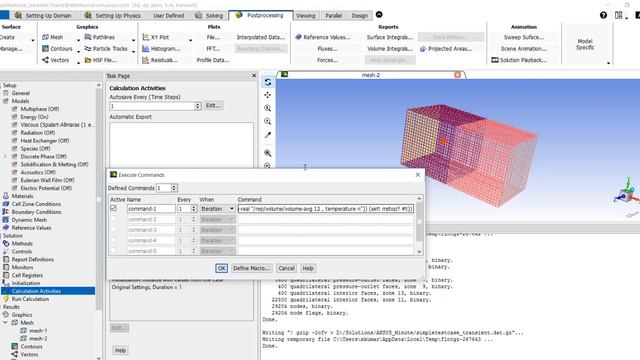The width and height of the screenshot is (640, 360).
Task: Adjust Autosave Every time steps stepper
Action: [x=198, y=106]
